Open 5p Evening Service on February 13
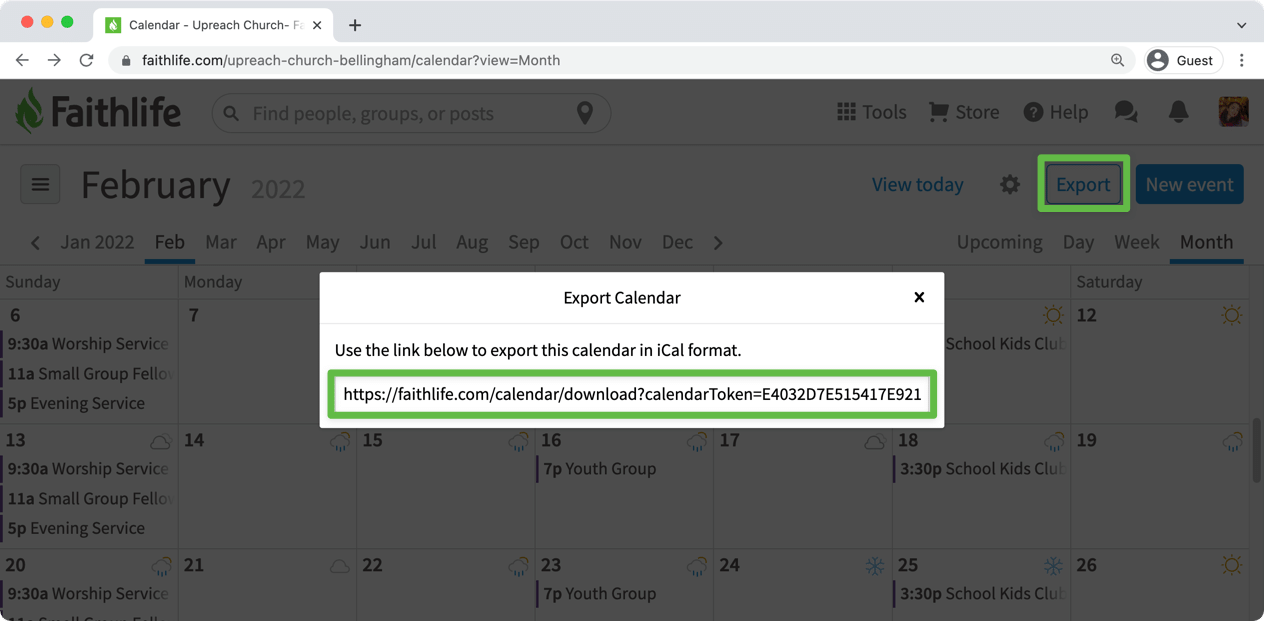 (76, 529)
